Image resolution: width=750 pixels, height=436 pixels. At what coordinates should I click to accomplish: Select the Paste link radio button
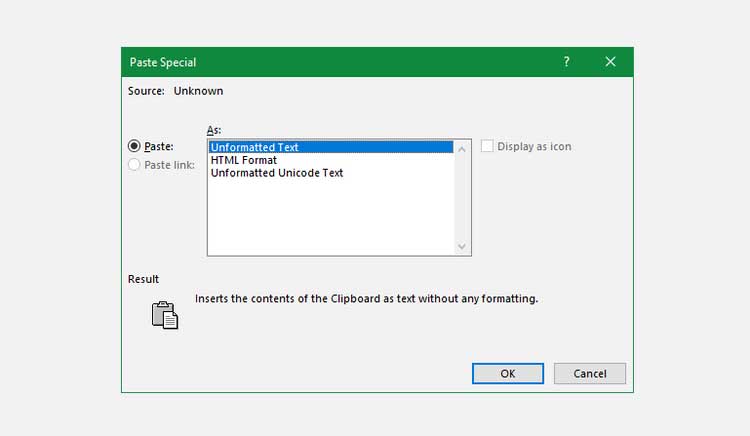(x=134, y=165)
